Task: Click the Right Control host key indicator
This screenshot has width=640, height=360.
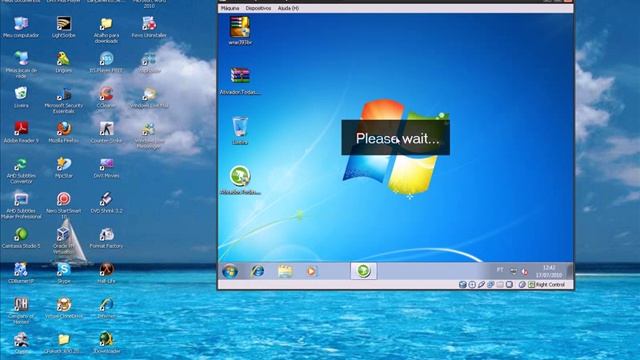Action: click(547, 284)
